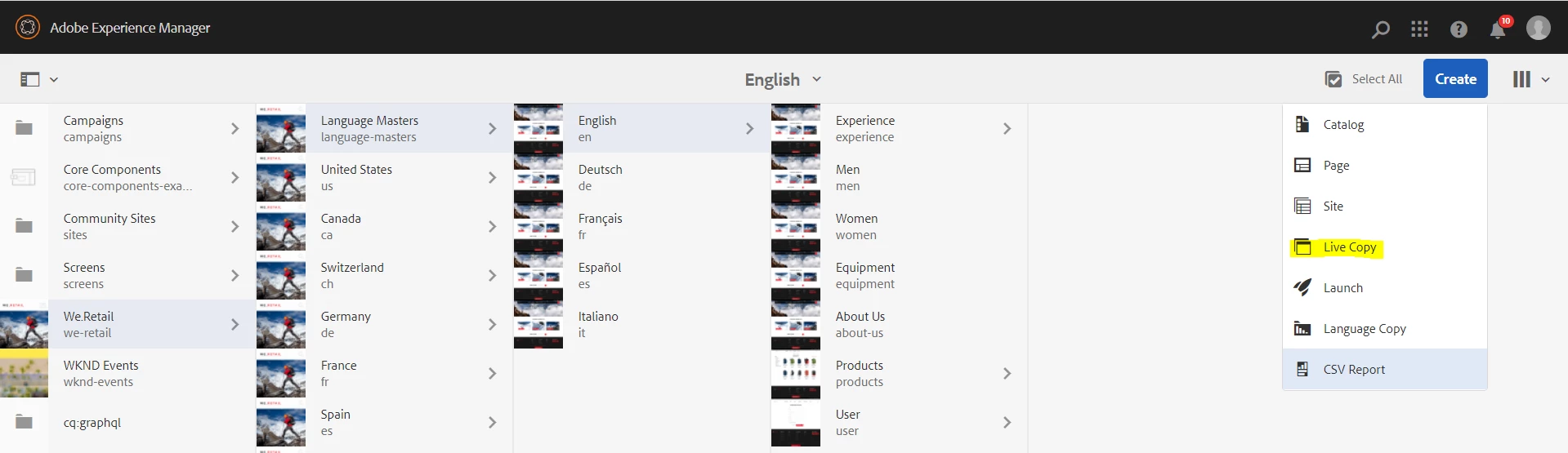The height and width of the screenshot is (453, 1568).
Task: Choose Catalog from Create menu
Action: pos(1385,124)
